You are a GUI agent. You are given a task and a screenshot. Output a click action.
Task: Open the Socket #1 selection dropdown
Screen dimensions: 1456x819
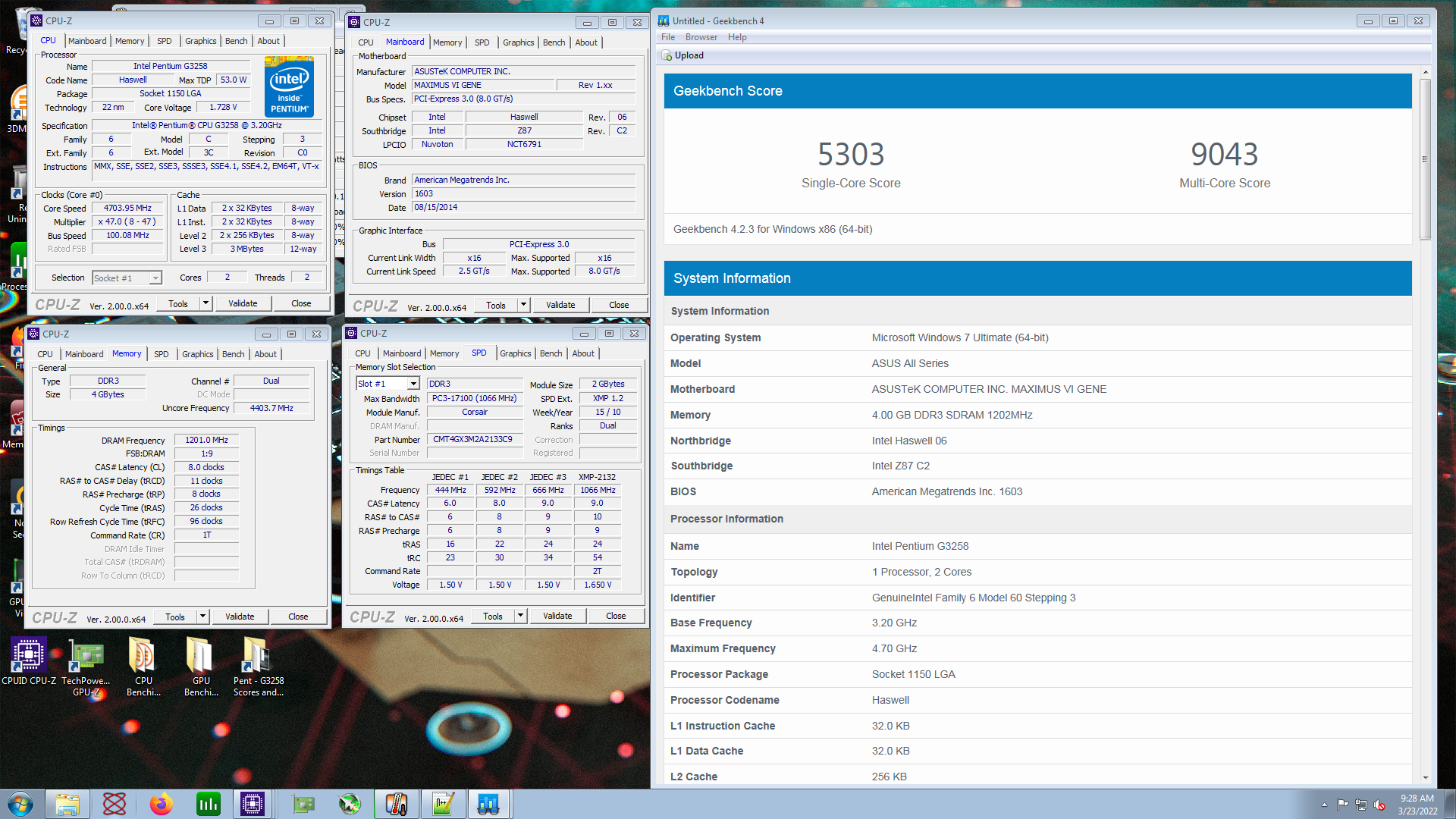tap(155, 278)
